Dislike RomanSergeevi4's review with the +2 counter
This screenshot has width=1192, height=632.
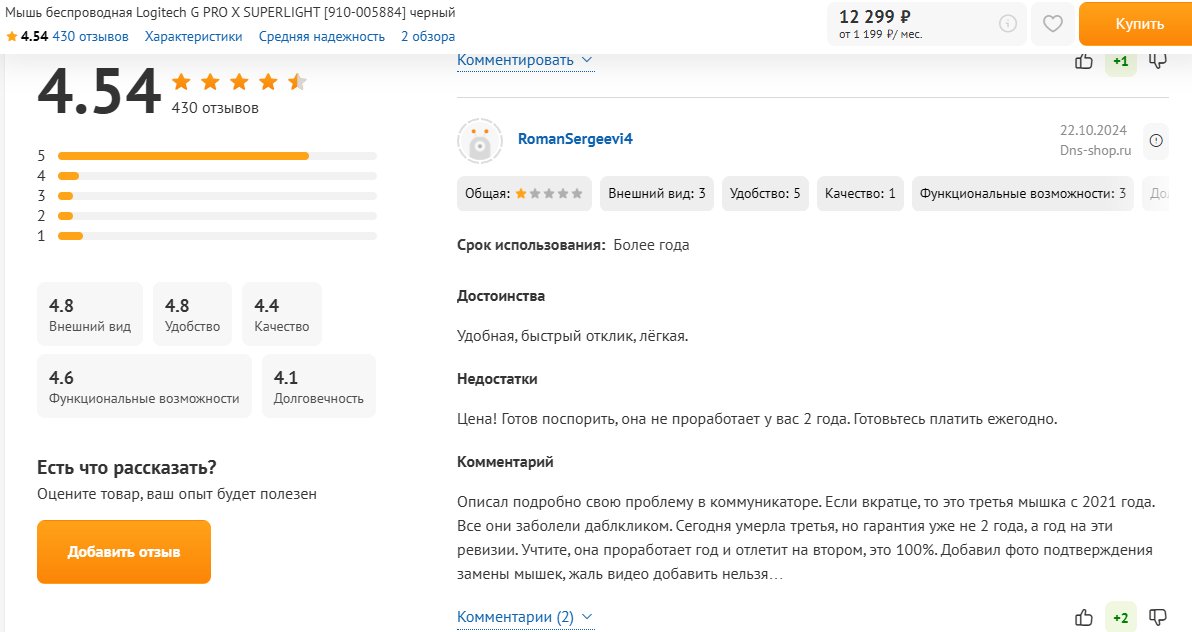pyautogui.click(x=1158, y=618)
